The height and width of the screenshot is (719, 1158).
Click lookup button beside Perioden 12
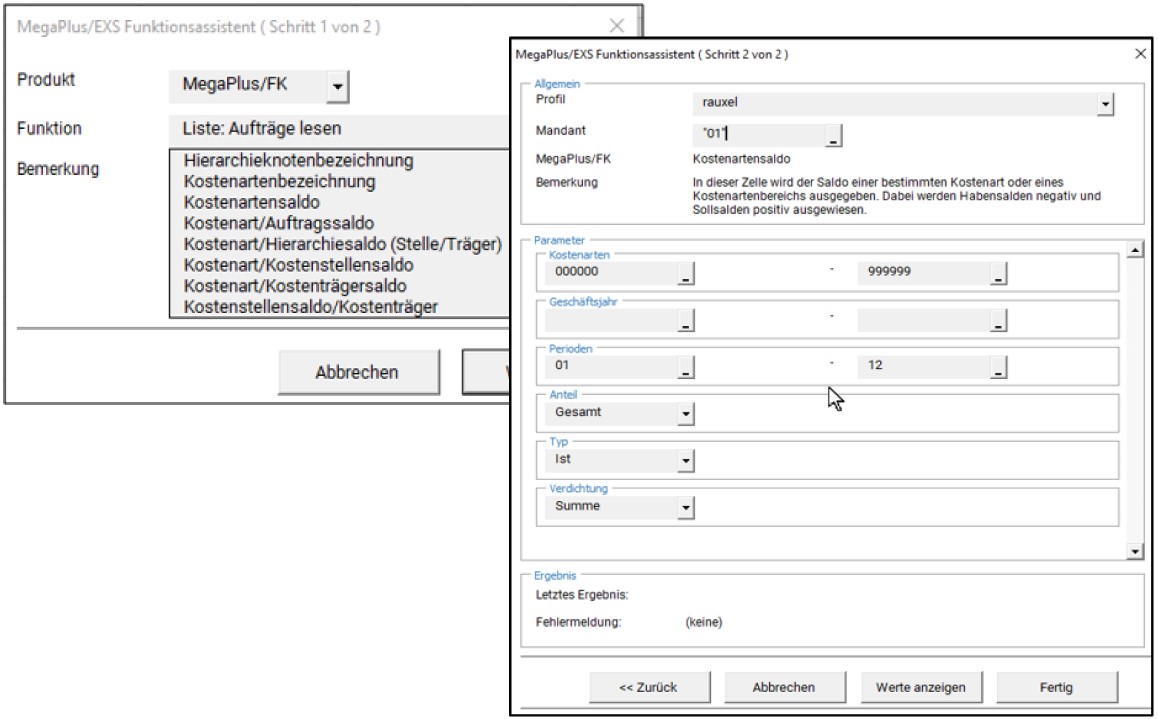point(997,367)
